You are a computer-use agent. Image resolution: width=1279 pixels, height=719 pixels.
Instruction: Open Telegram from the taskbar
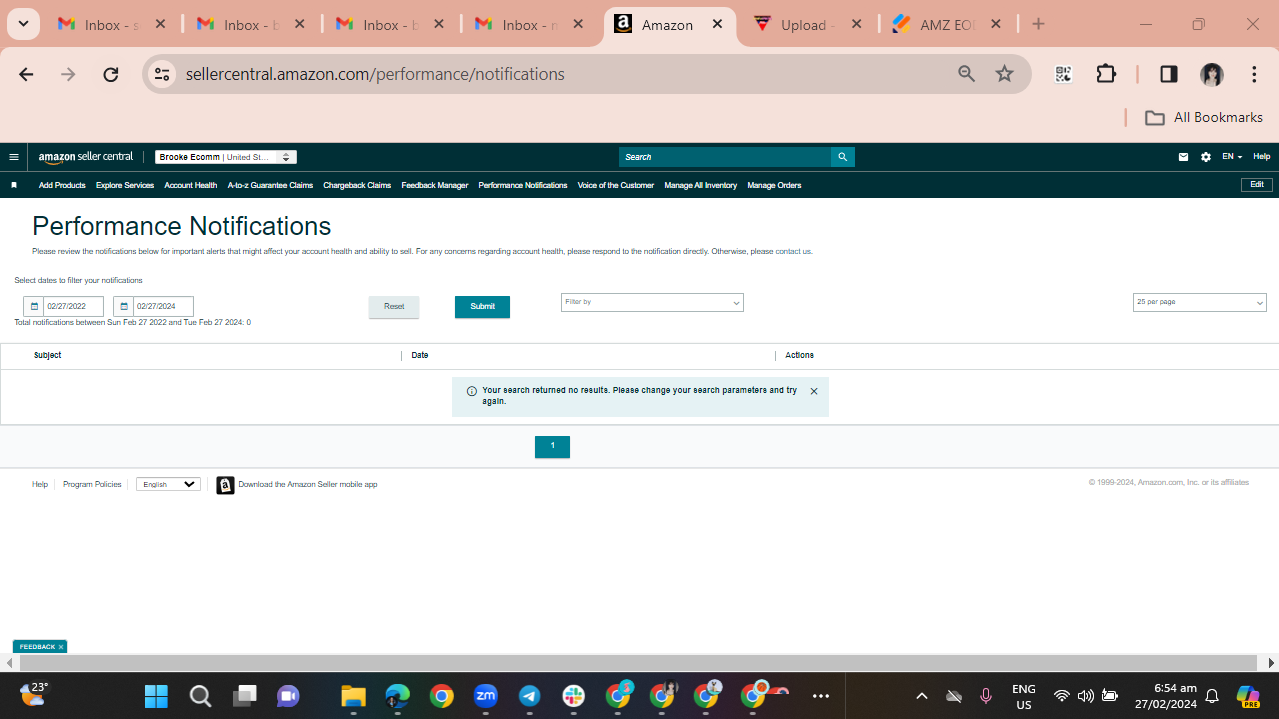click(529, 696)
